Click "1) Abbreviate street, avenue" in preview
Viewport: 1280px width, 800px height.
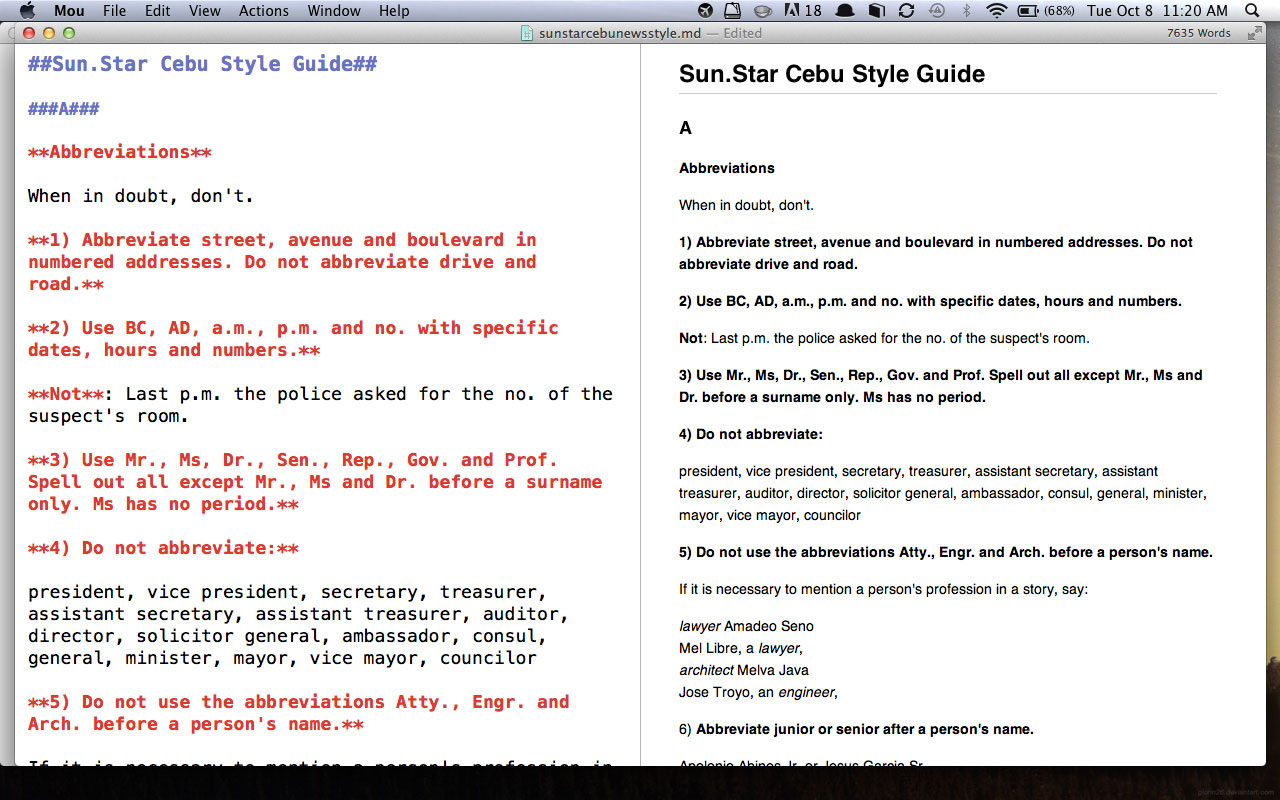(936, 253)
